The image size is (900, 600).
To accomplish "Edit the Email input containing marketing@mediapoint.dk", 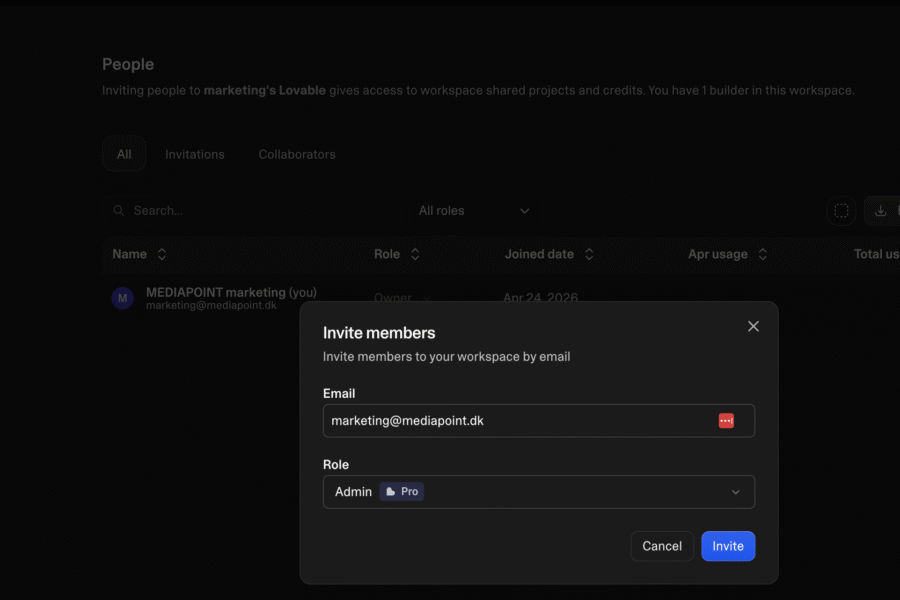I will [538, 421].
